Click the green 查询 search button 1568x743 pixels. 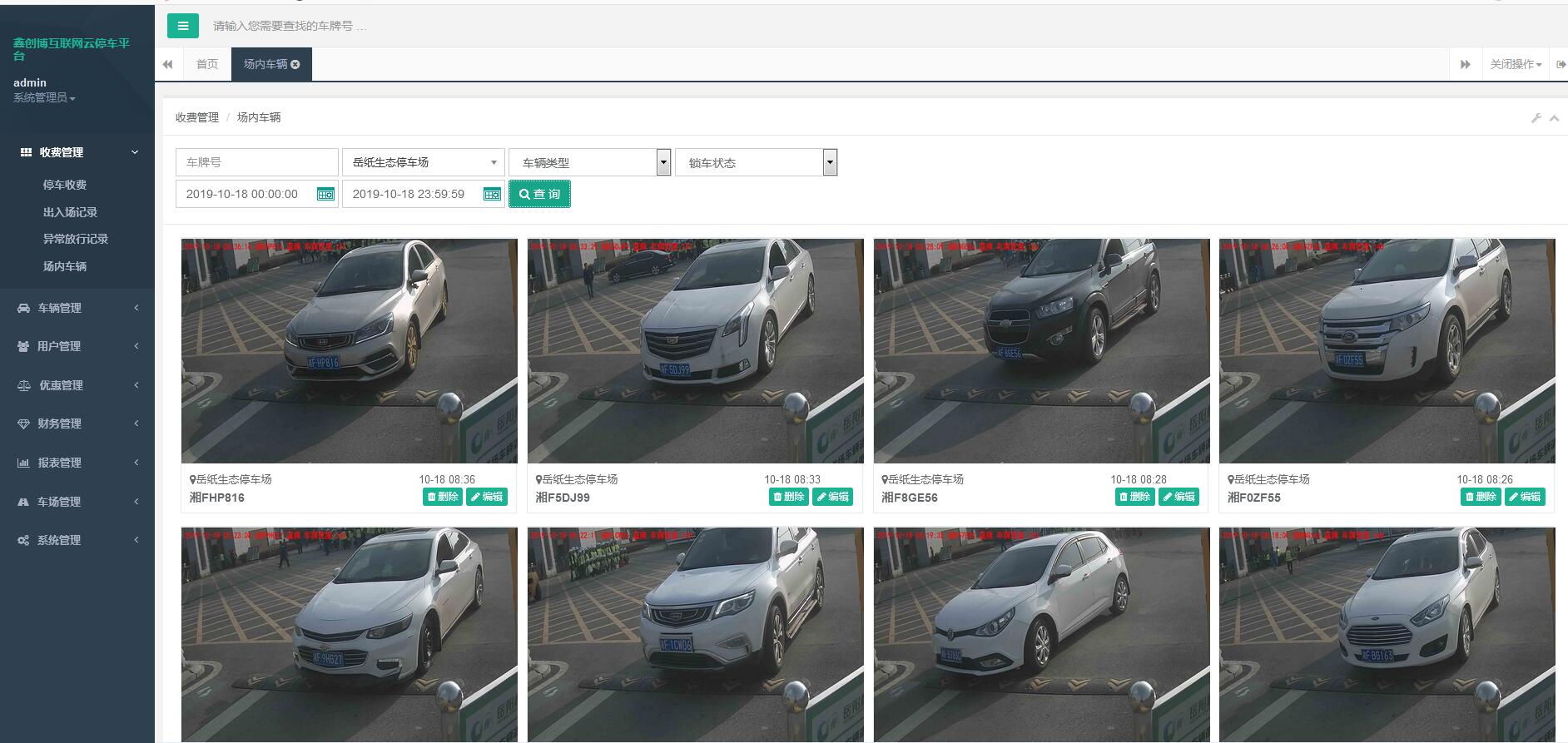click(x=539, y=194)
